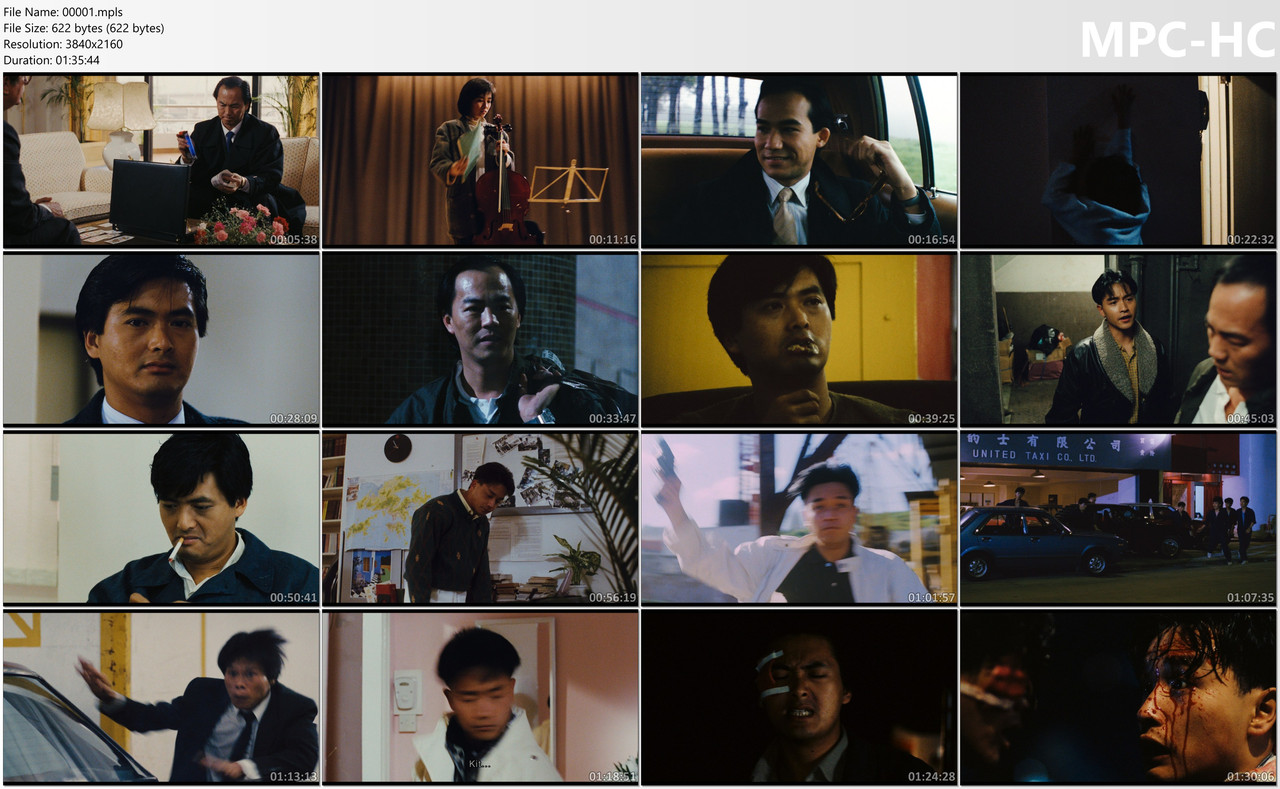Pick the office map thumbnail at 00:56:19
This screenshot has width=1280, height=789.
(x=480, y=518)
